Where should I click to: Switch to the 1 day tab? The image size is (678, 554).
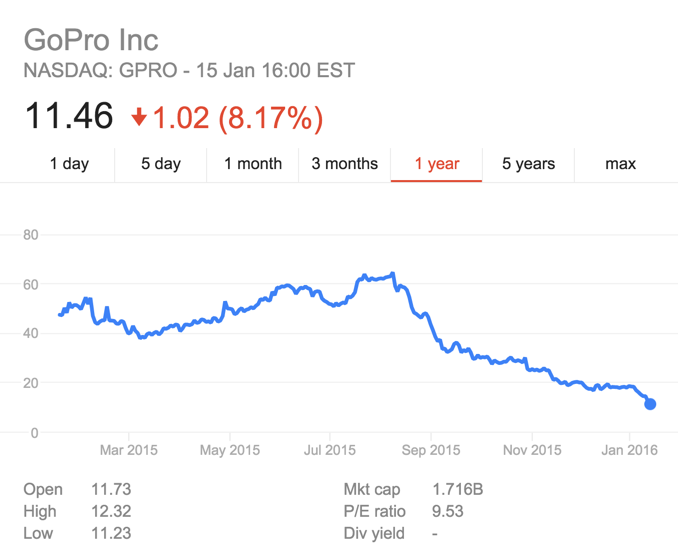(69, 164)
